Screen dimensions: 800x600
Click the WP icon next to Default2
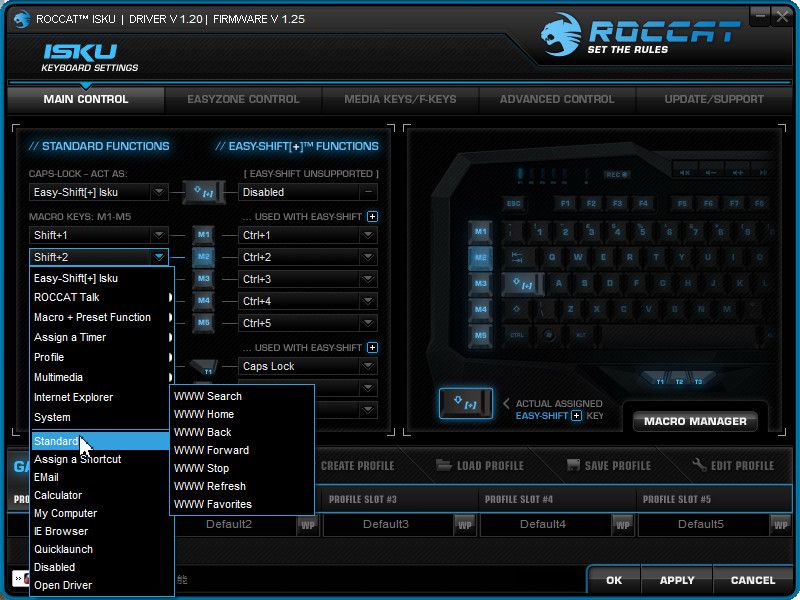tap(308, 525)
